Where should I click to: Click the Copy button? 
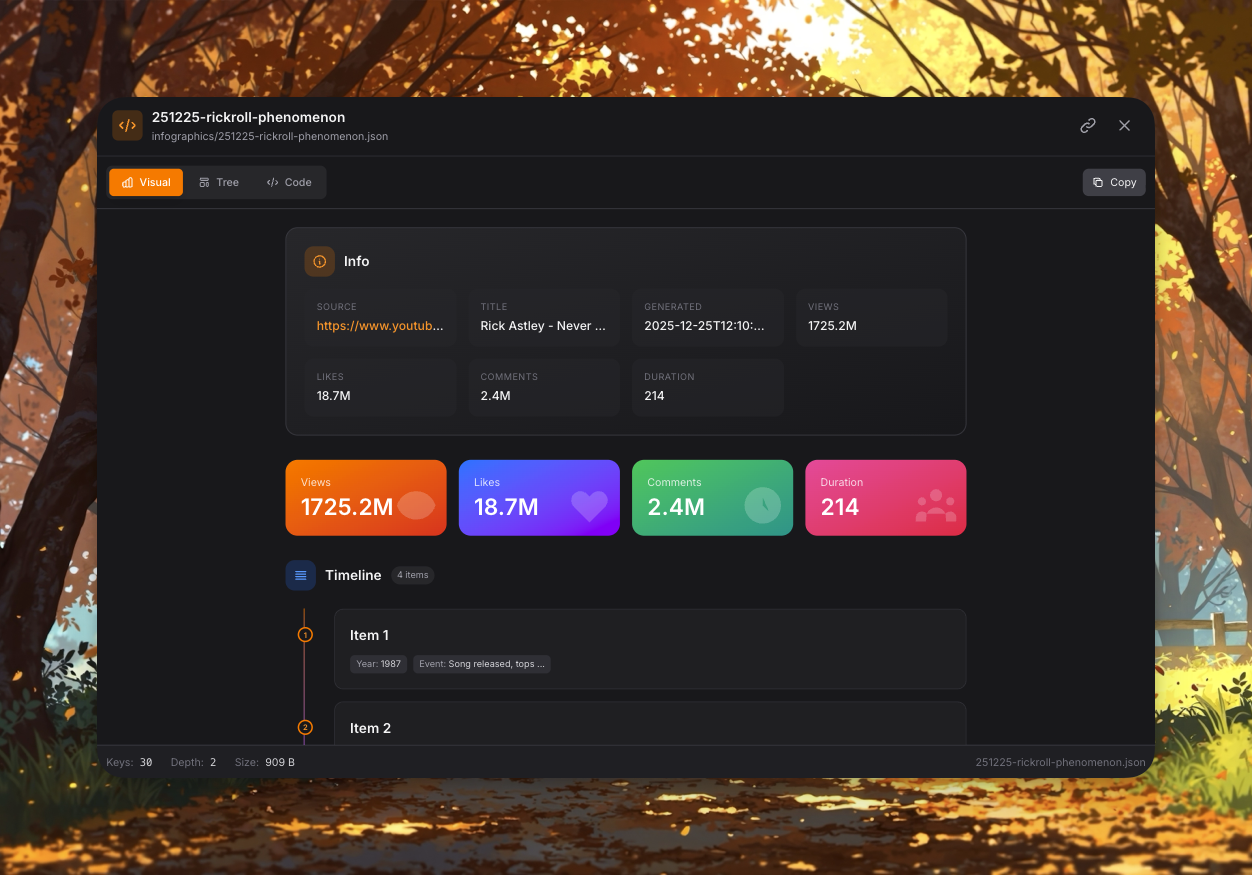[1114, 182]
